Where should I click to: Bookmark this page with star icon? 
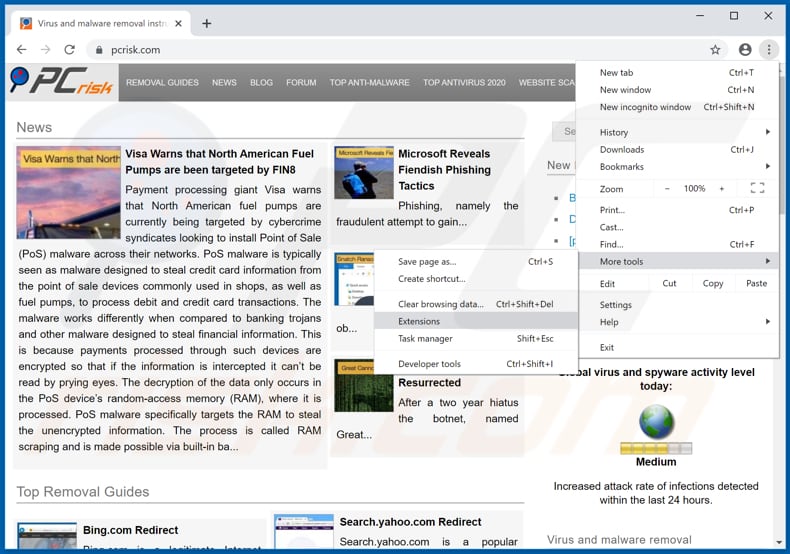715,49
